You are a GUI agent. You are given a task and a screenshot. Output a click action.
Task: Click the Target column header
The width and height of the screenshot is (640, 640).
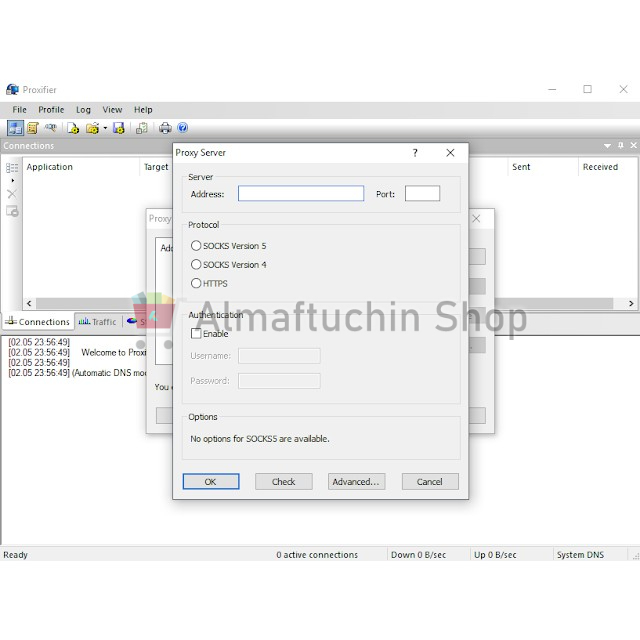(x=156, y=167)
